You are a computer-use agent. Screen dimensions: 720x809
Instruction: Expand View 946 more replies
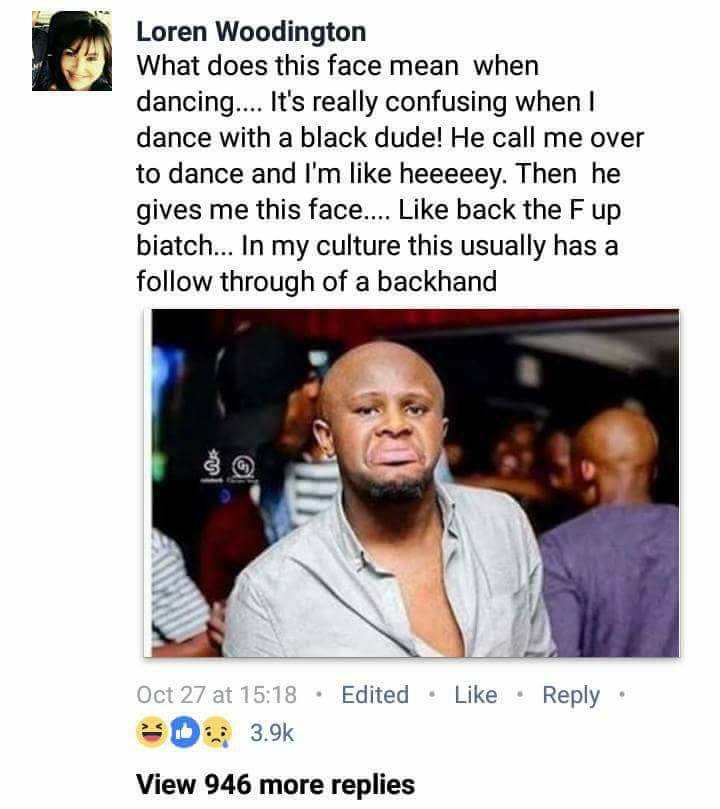click(275, 785)
